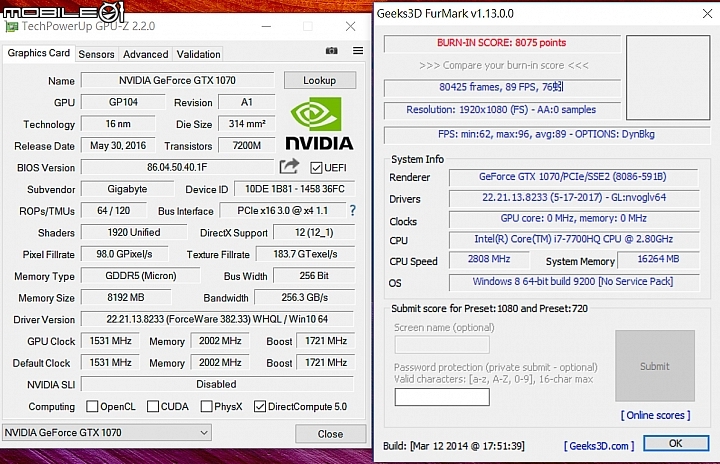
Task: Click the GPU-Z title bar app icon
Action: [11, 26]
